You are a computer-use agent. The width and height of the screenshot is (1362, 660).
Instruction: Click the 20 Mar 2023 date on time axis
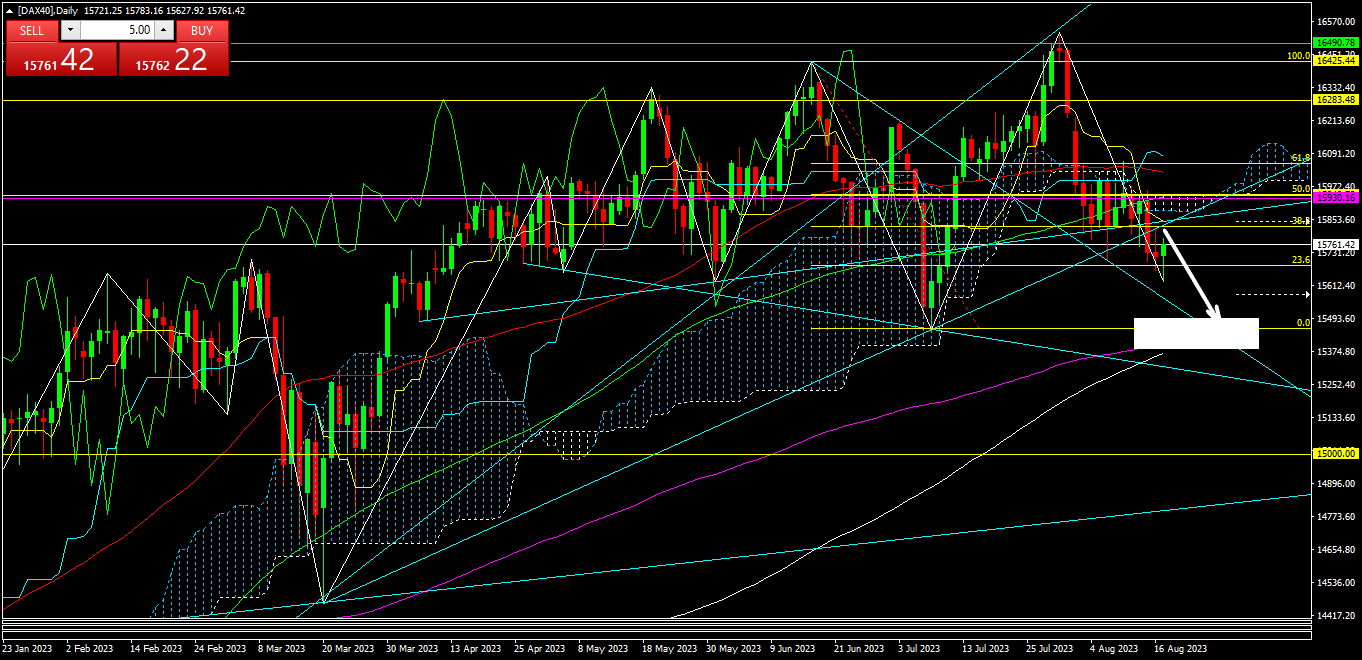[350, 649]
